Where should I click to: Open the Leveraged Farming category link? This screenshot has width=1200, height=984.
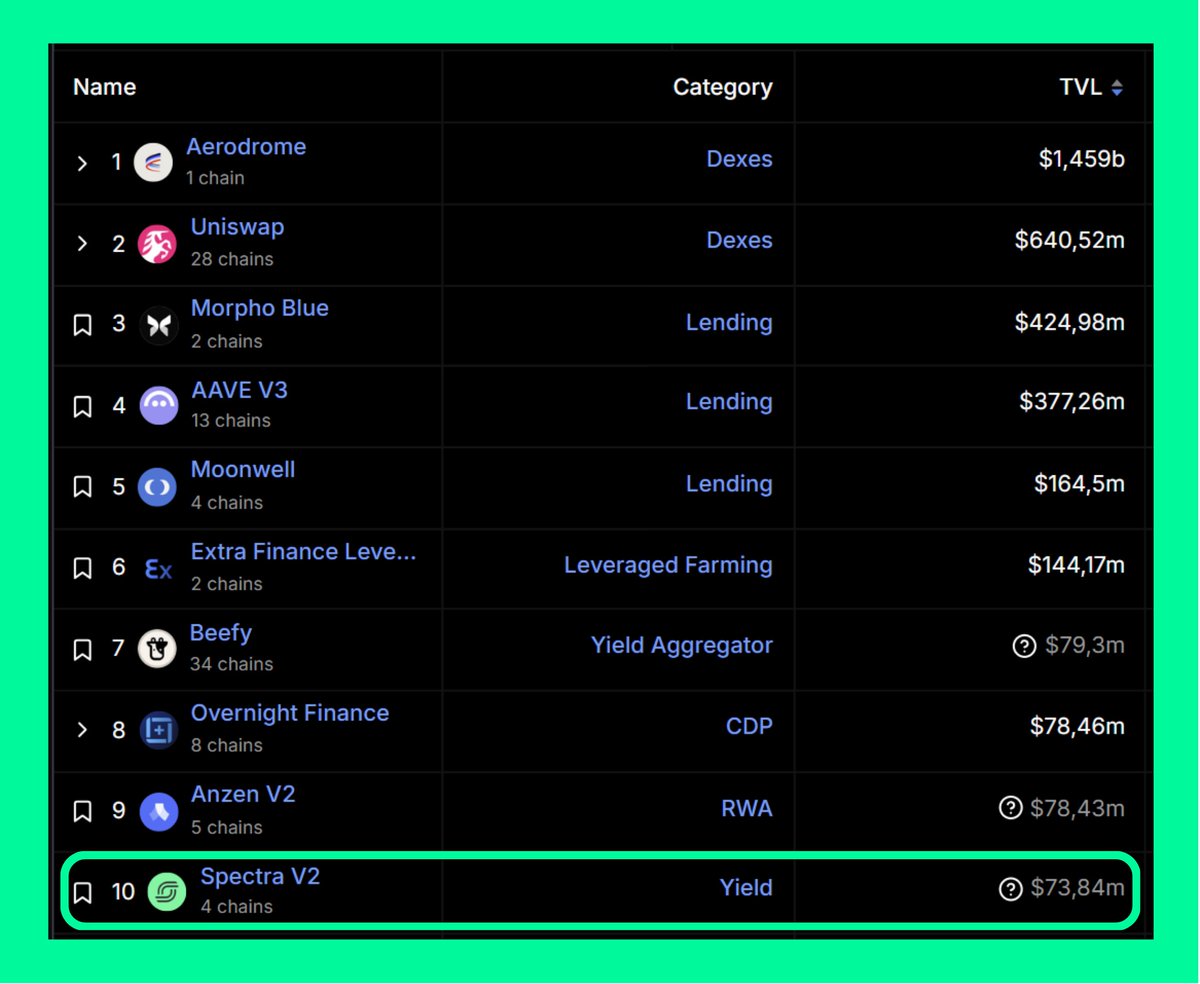(668, 565)
